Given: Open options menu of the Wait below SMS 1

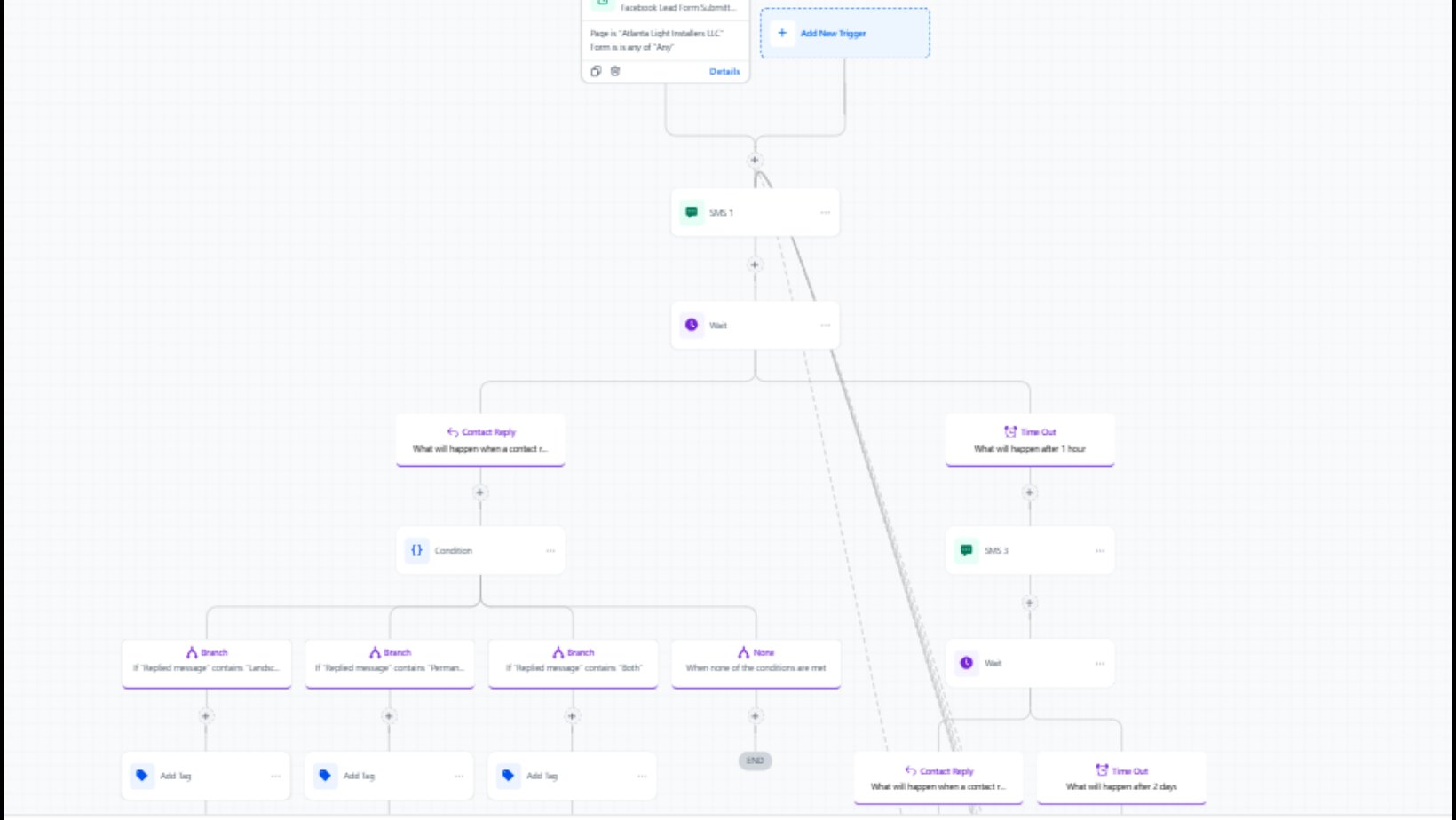Looking at the screenshot, I should (x=826, y=326).
